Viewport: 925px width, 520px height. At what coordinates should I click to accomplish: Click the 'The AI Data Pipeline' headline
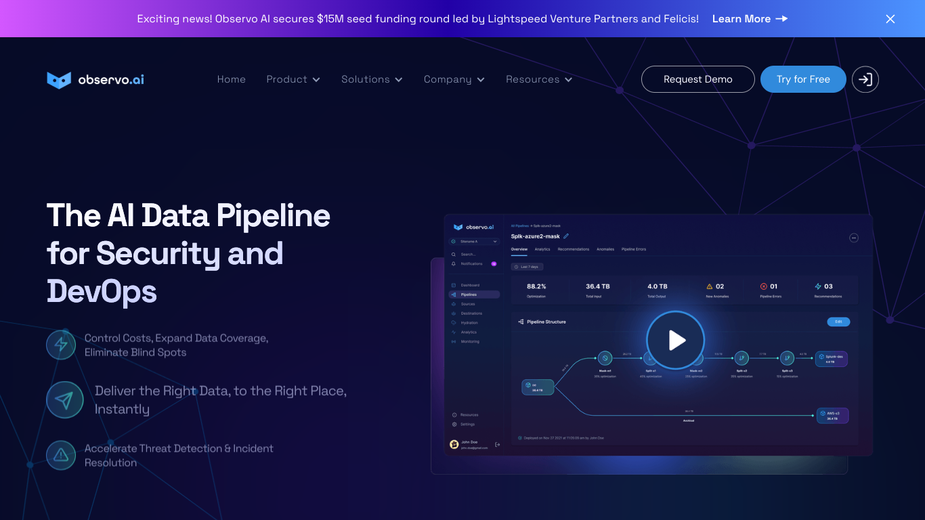188,253
